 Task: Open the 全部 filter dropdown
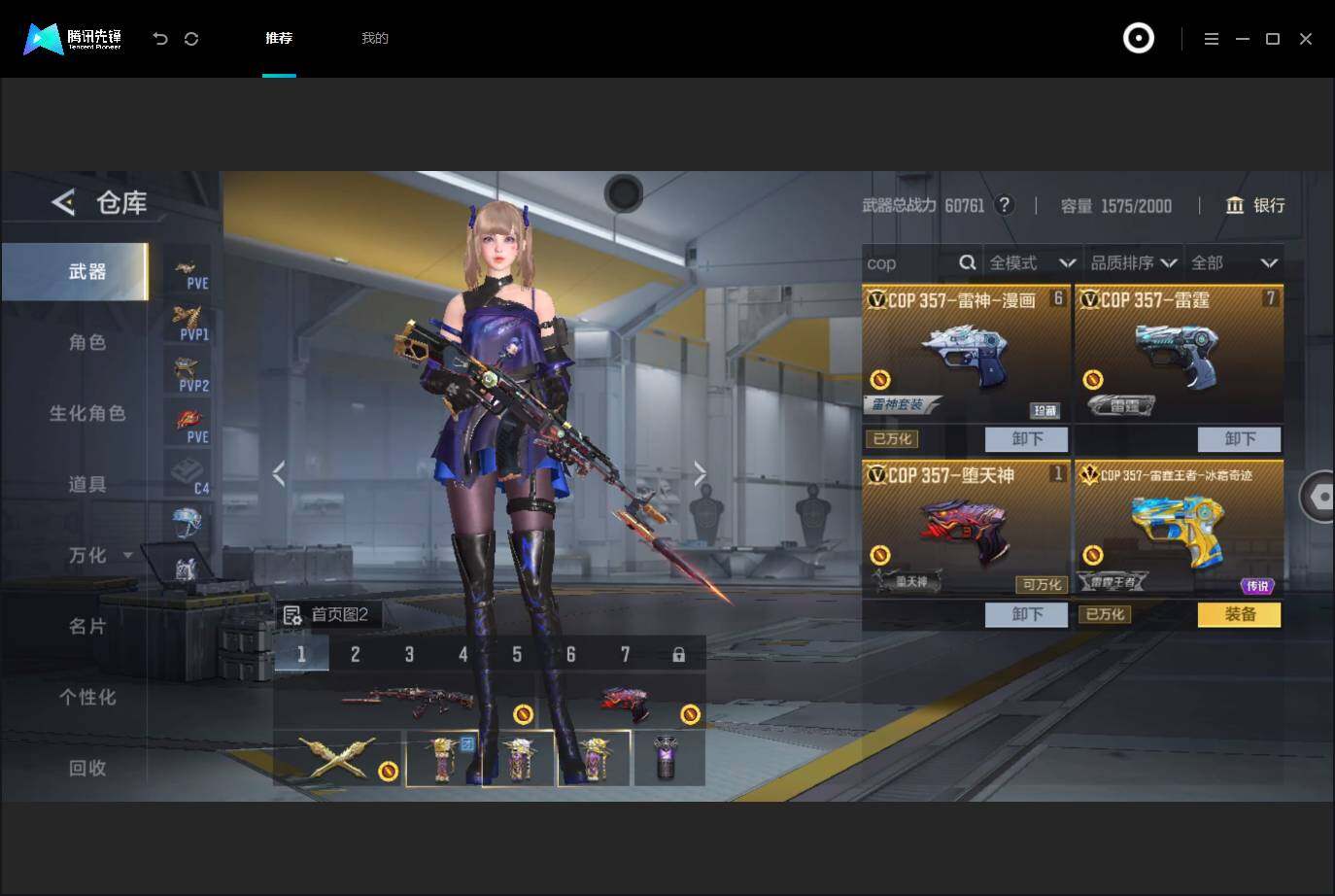pyautogui.click(x=1234, y=262)
